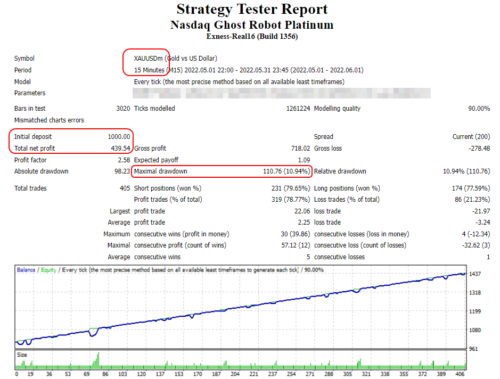500x379 pixels.
Task: Select the spread value 'Current (200)'
Action: (x=471, y=137)
